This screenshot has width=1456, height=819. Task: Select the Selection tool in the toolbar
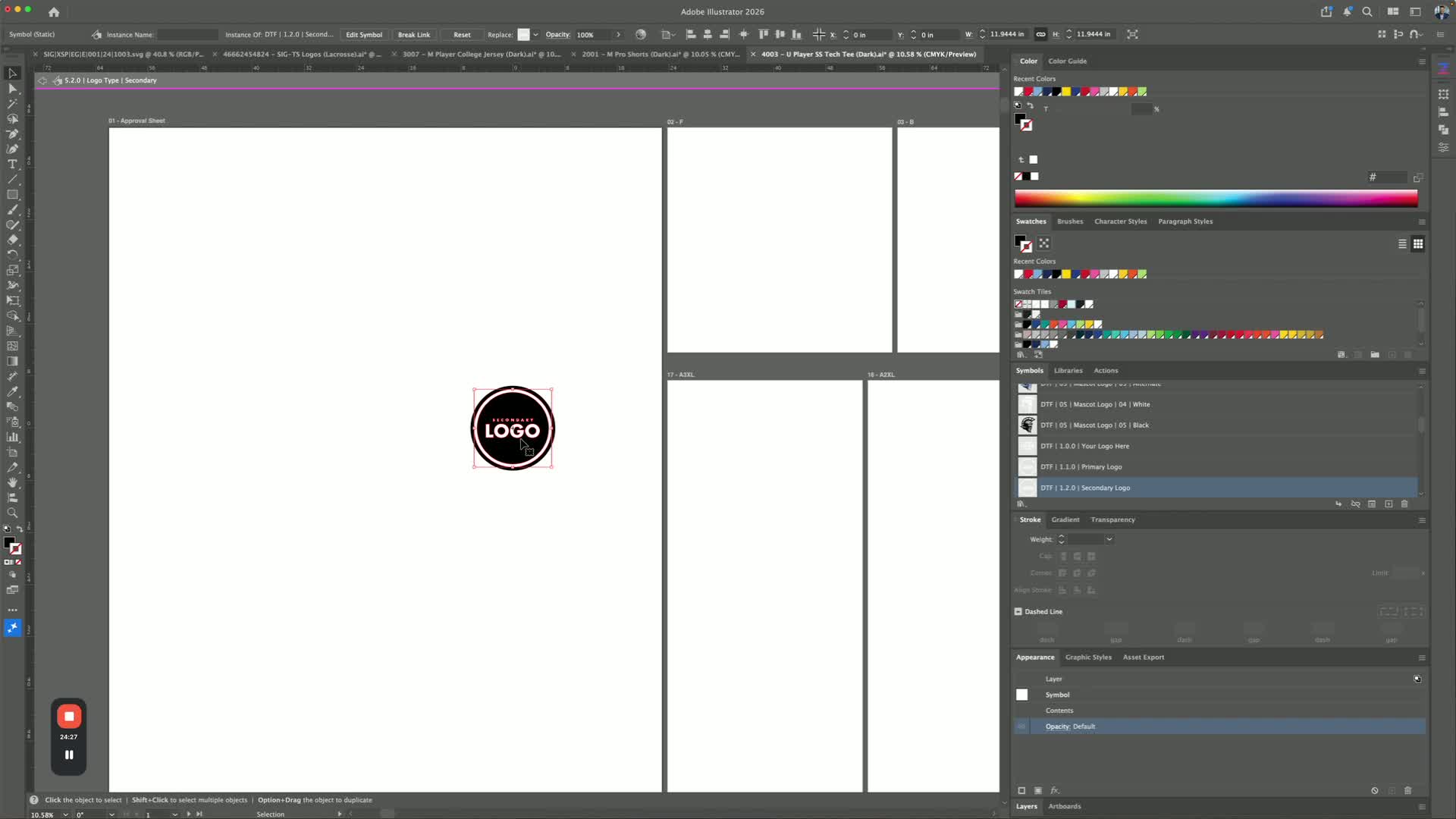click(x=12, y=74)
